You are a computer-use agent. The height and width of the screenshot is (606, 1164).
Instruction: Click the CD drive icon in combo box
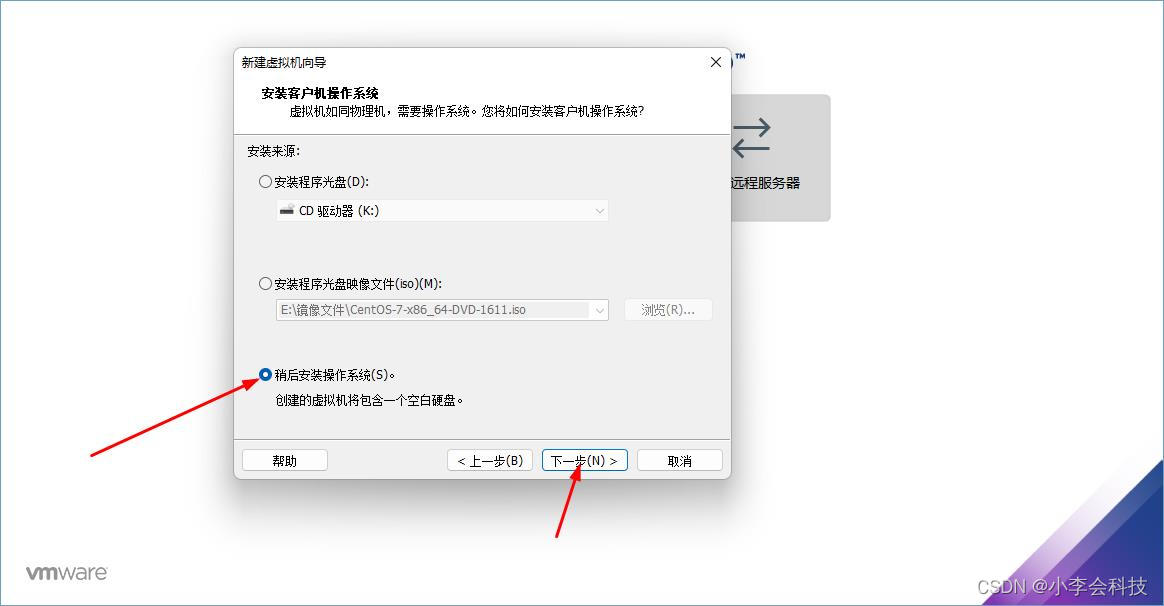(287, 210)
